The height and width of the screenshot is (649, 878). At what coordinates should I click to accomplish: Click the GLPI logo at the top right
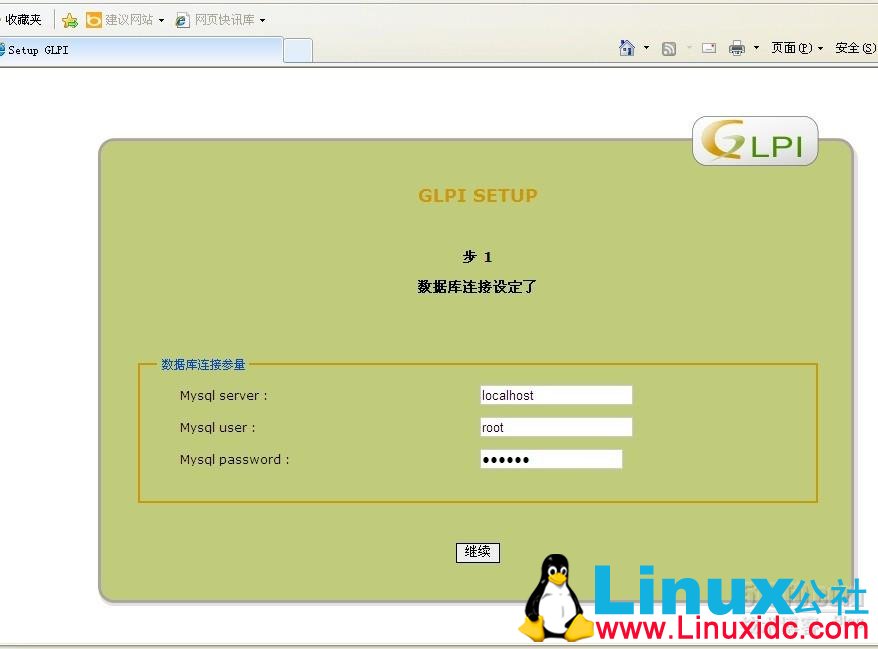click(x=755, y=142)
